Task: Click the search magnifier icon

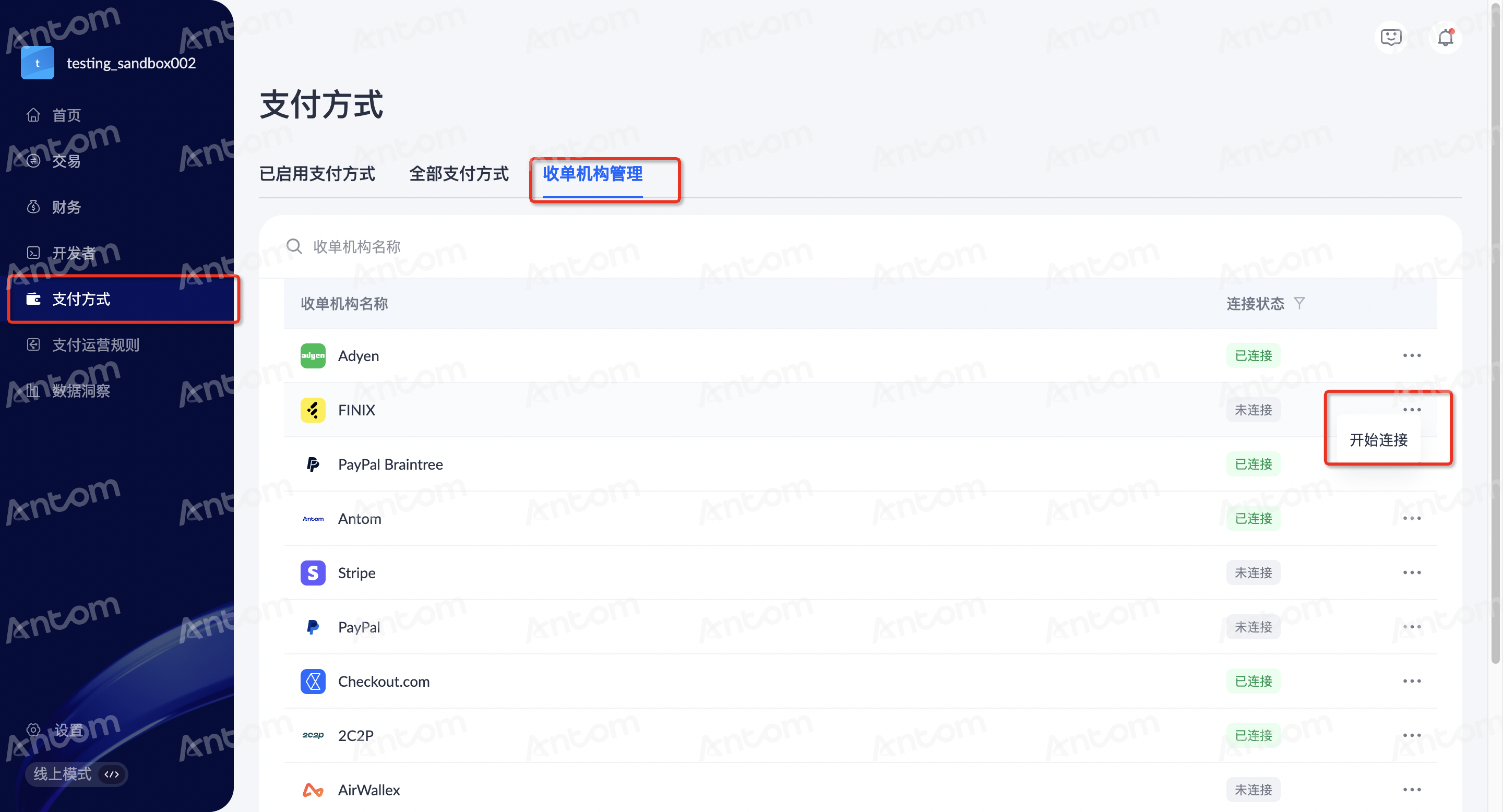Action: [x=294, y=246]
